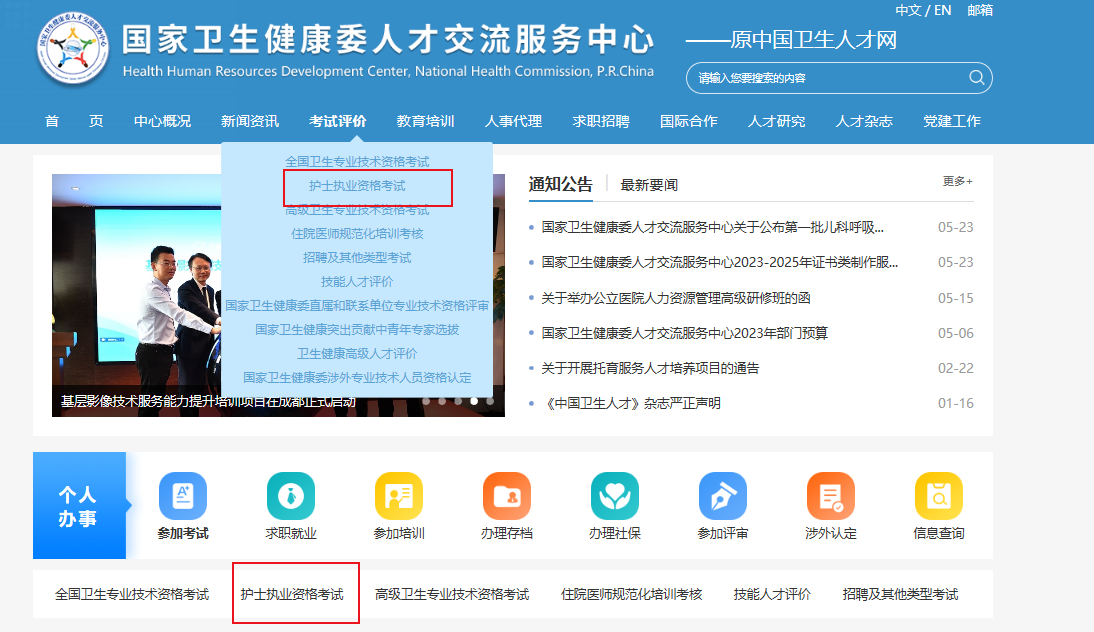Expand 更多+ in the notices panel
Image resolution: width=1094 pixels, height=632 pixels.
(957, 182)
